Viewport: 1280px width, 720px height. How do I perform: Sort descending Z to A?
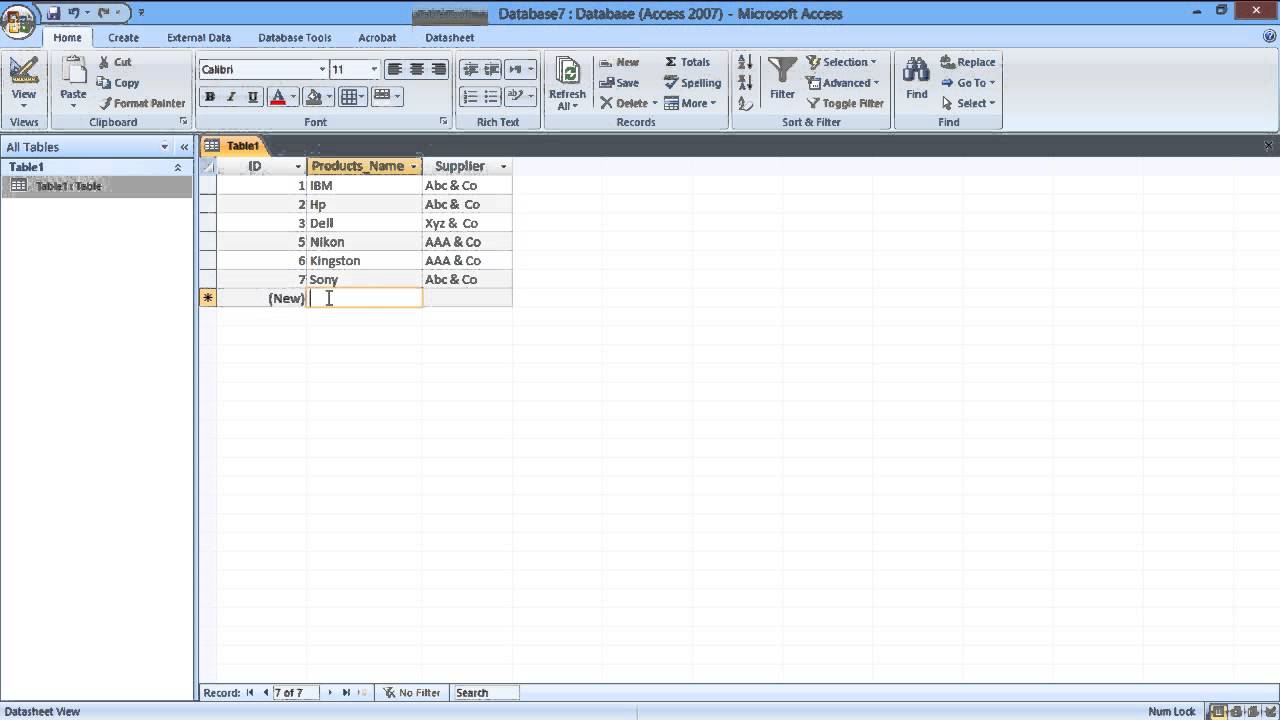pyautogui.click(x=745, y=83)
